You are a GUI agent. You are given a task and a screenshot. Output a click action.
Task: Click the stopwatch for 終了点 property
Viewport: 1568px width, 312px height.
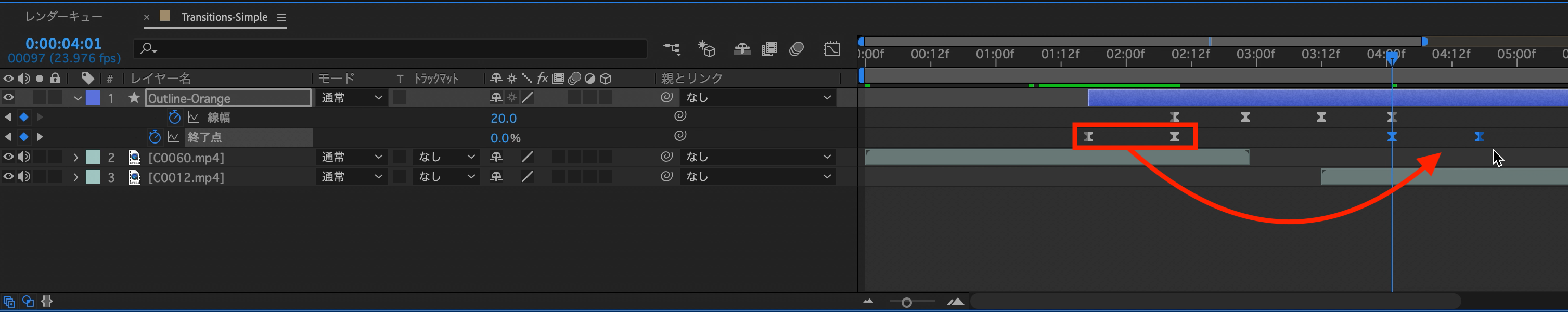click(155, 137)
